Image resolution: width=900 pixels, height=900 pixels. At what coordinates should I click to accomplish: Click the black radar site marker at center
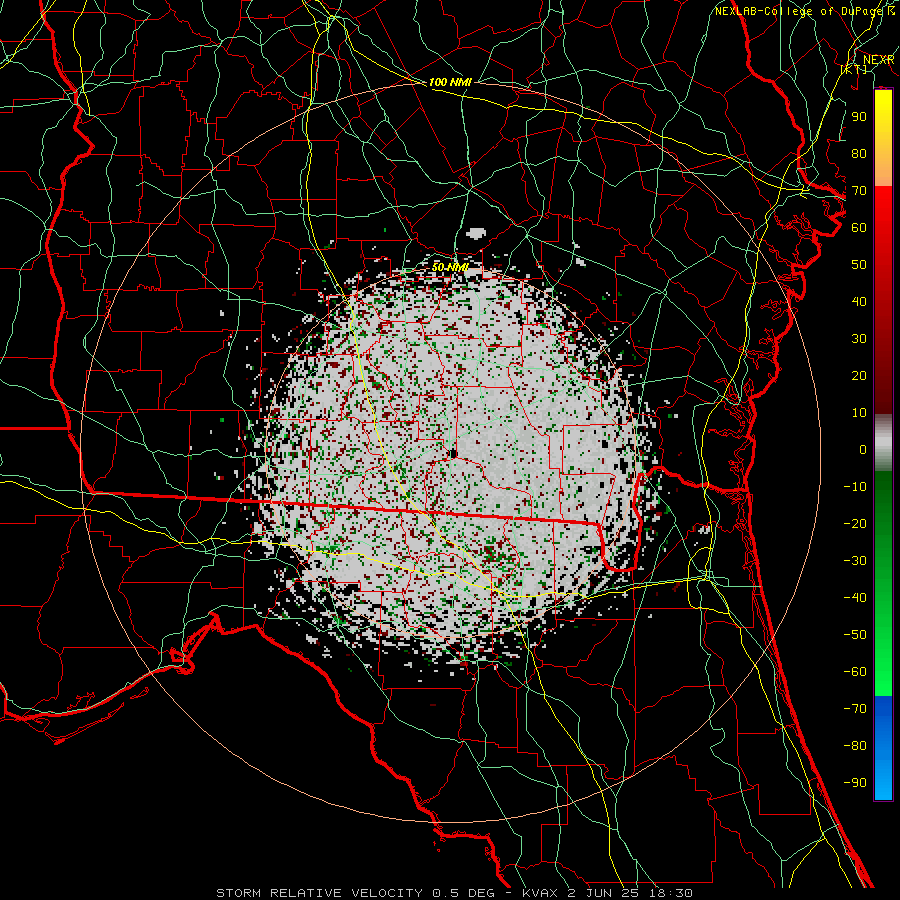pyautogui.click(x=453, y=453)
